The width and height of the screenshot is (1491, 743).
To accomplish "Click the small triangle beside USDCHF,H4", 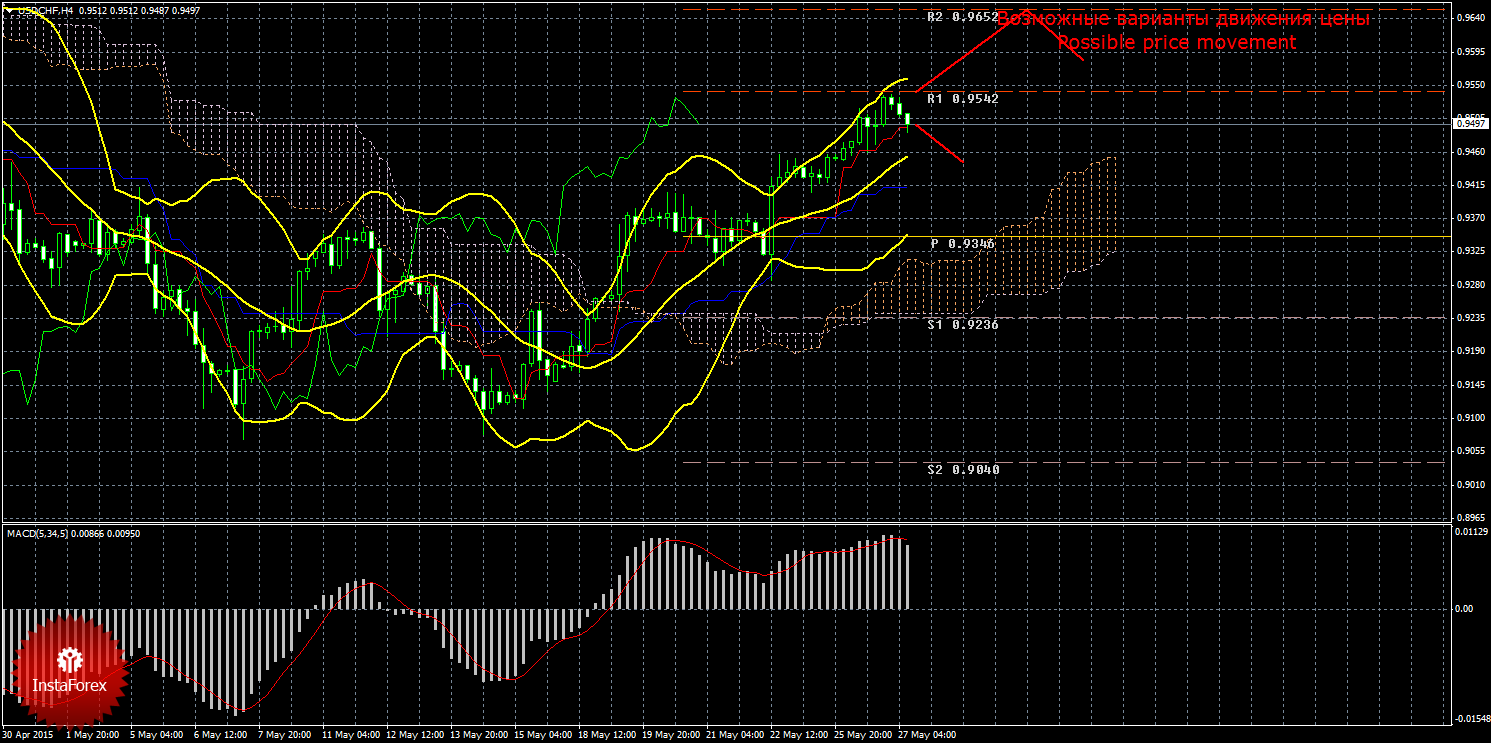I will [x=10, y=10].
